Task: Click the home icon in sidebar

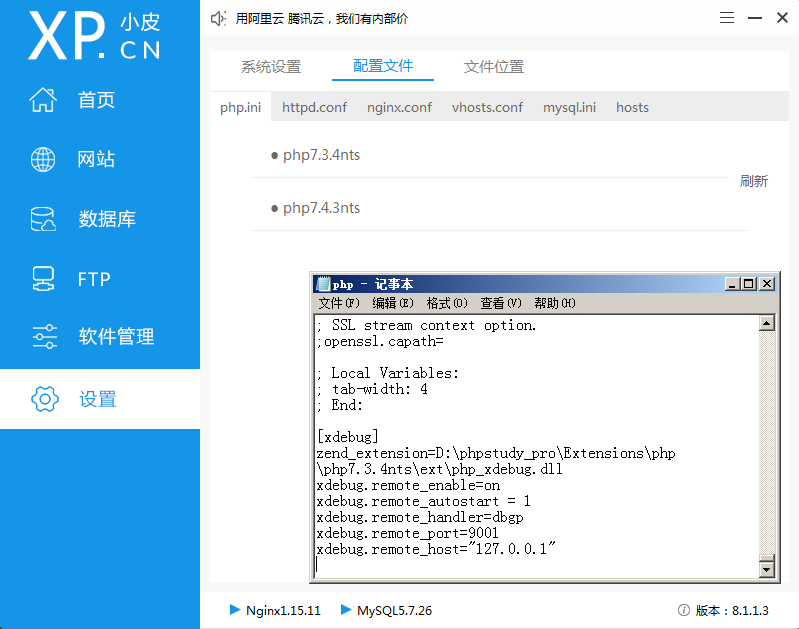Action: click(x=43, y=99)
